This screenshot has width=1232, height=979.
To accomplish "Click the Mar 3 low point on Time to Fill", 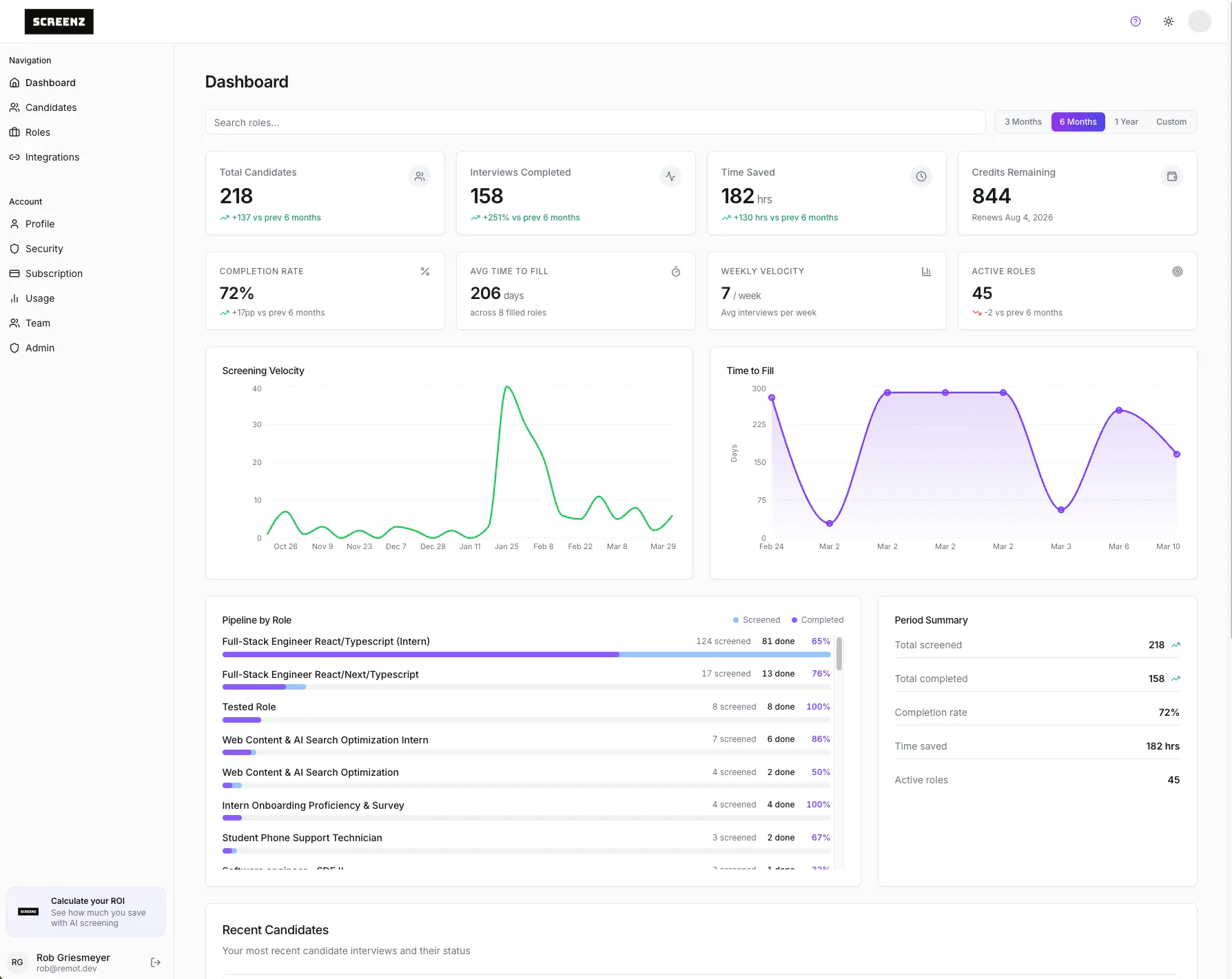I will [1061, 510].
